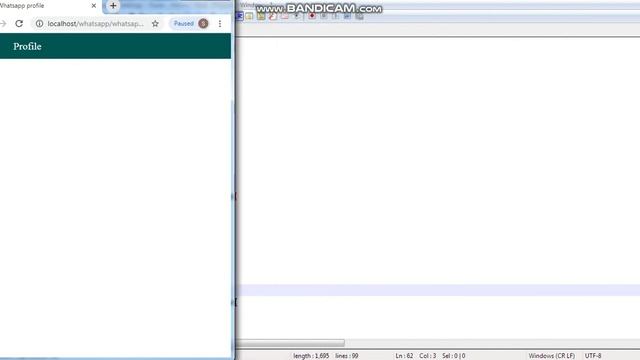Click the Profile header title
Screen dimensions: 640x360
[27, 47]
